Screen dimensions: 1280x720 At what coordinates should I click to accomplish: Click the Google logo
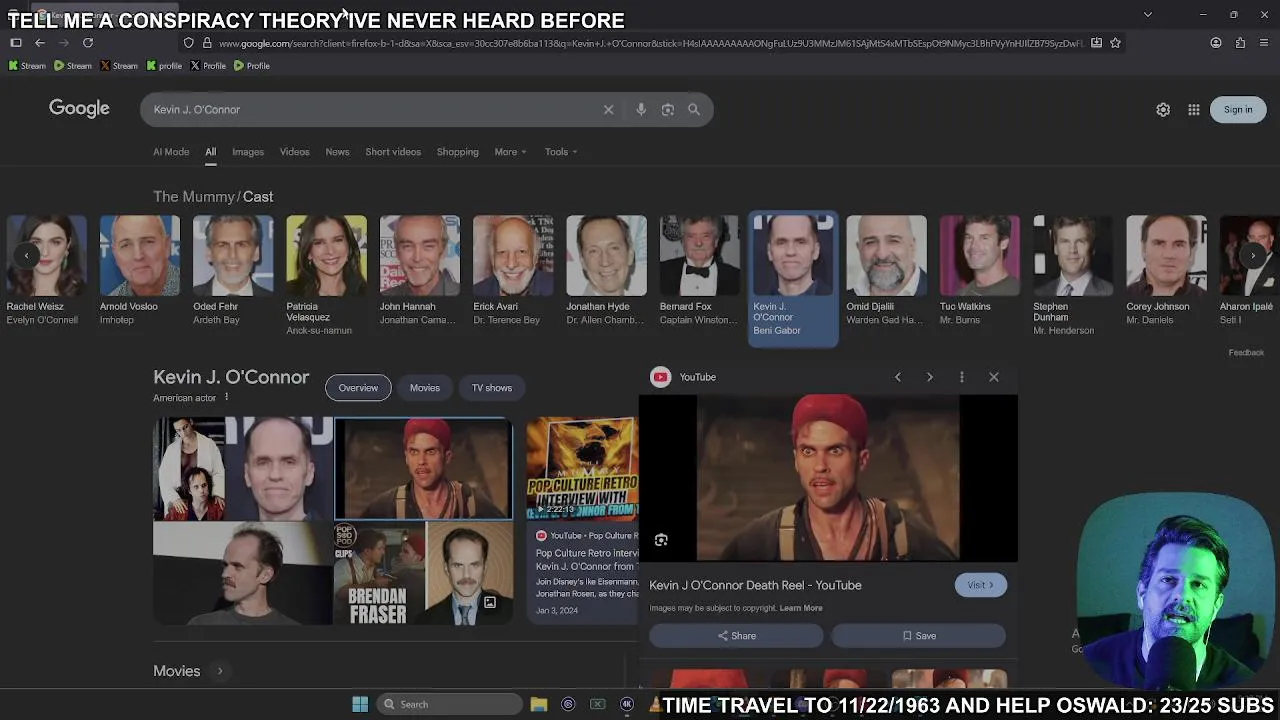click(x=79, y=109)
